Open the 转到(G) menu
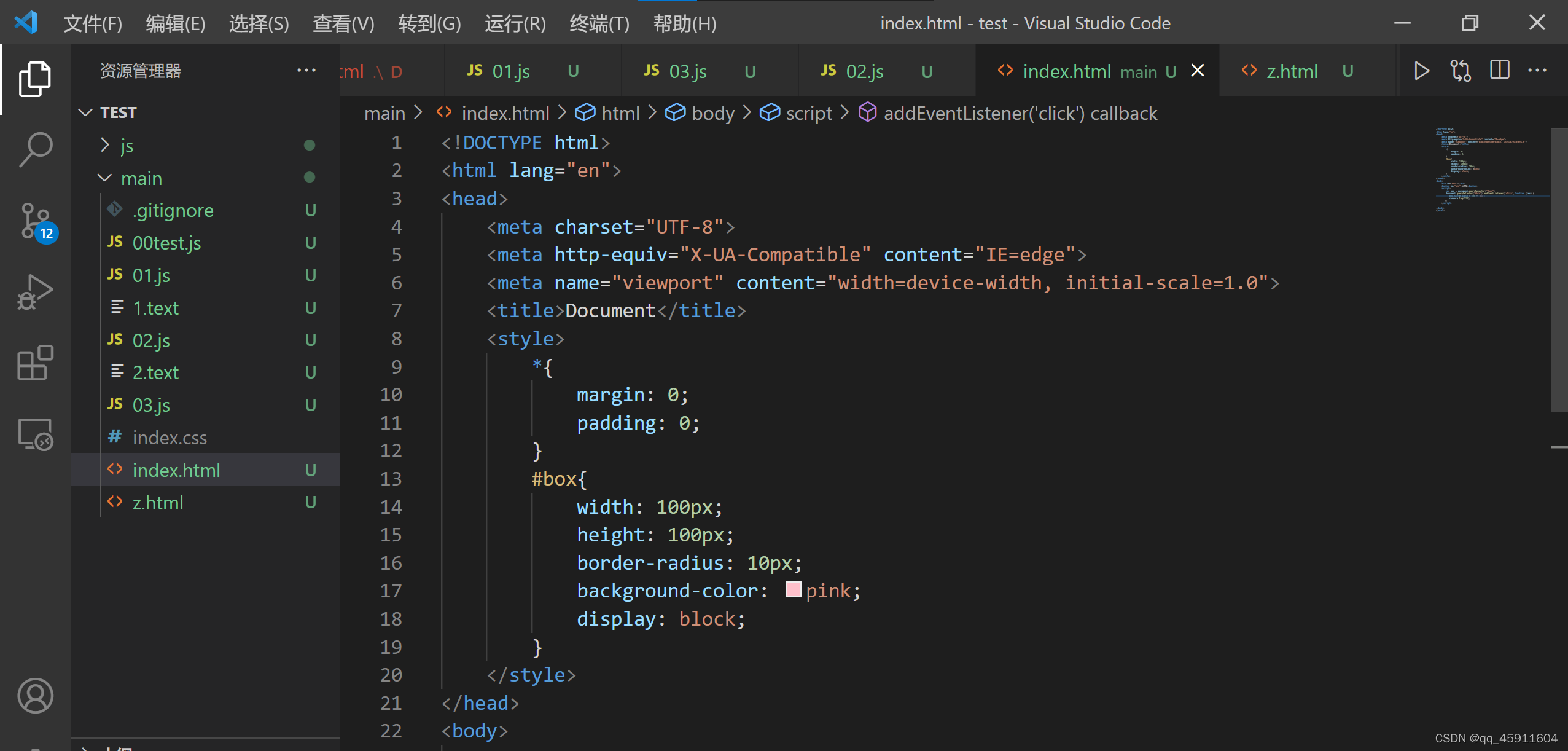This screenshot has width=1568, height=751. tap(429, 23)
